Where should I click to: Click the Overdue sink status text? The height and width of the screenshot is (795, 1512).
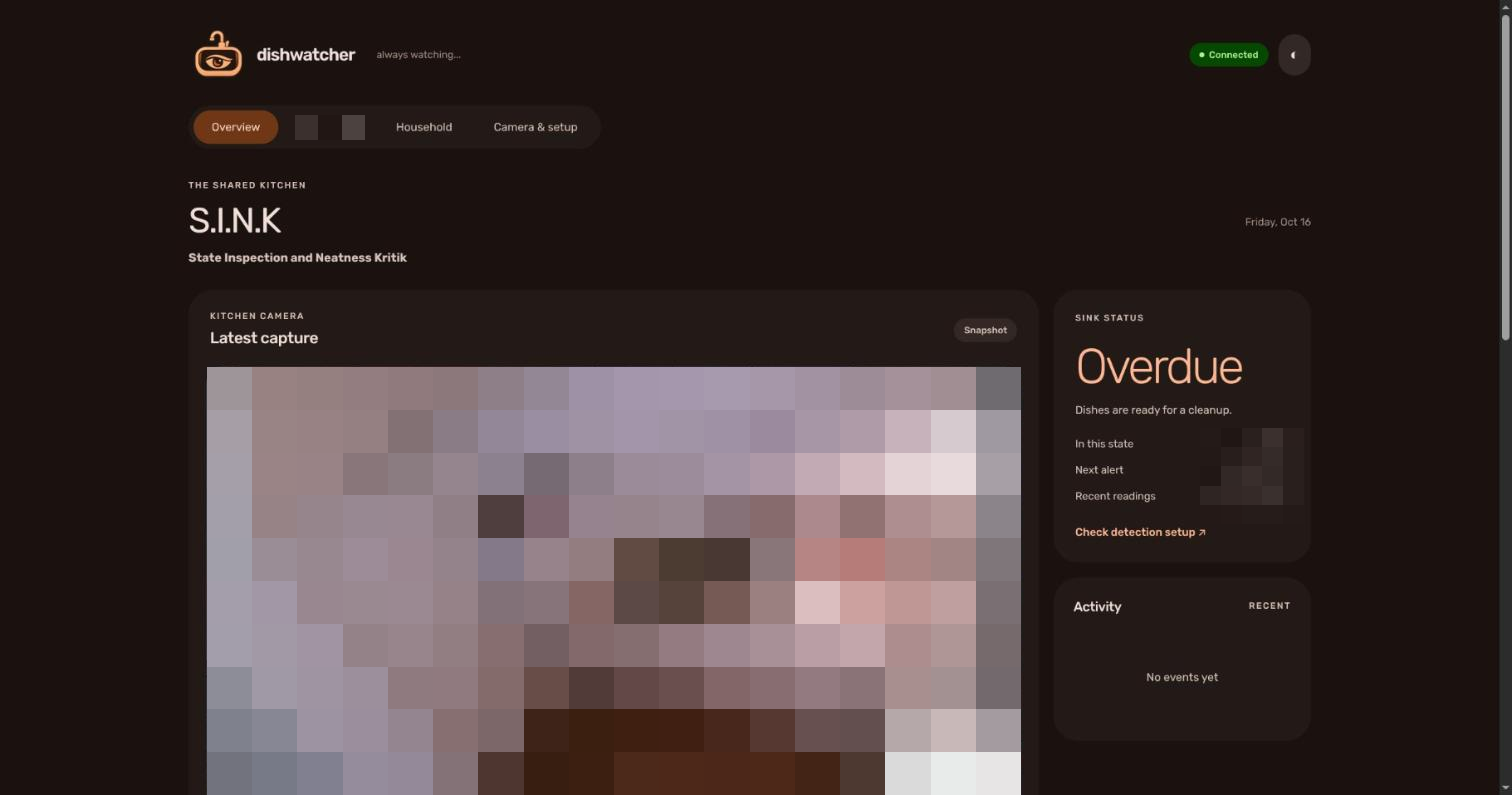point(1159,368)
